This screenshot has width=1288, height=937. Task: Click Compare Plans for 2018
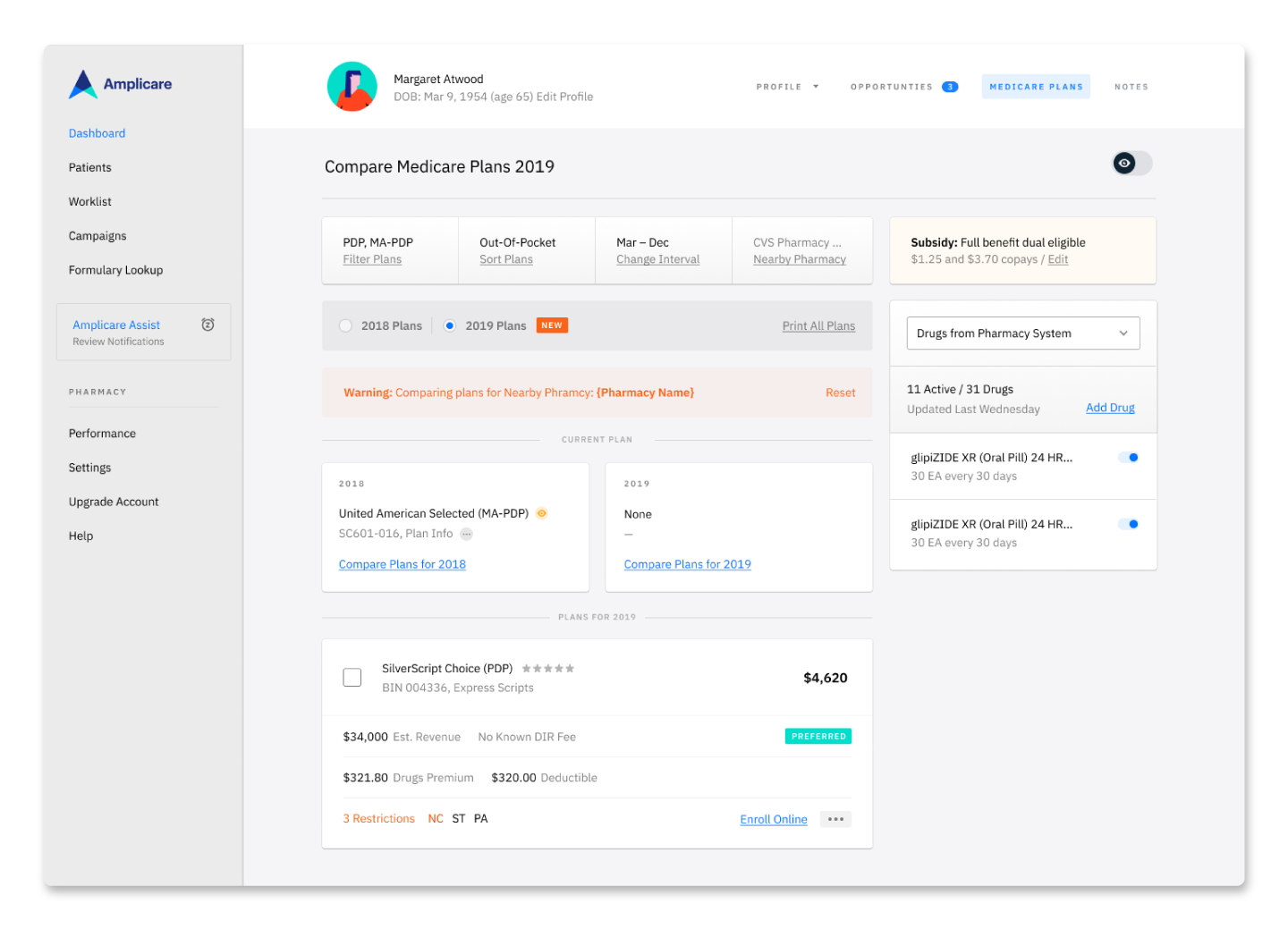coord(402,564)
